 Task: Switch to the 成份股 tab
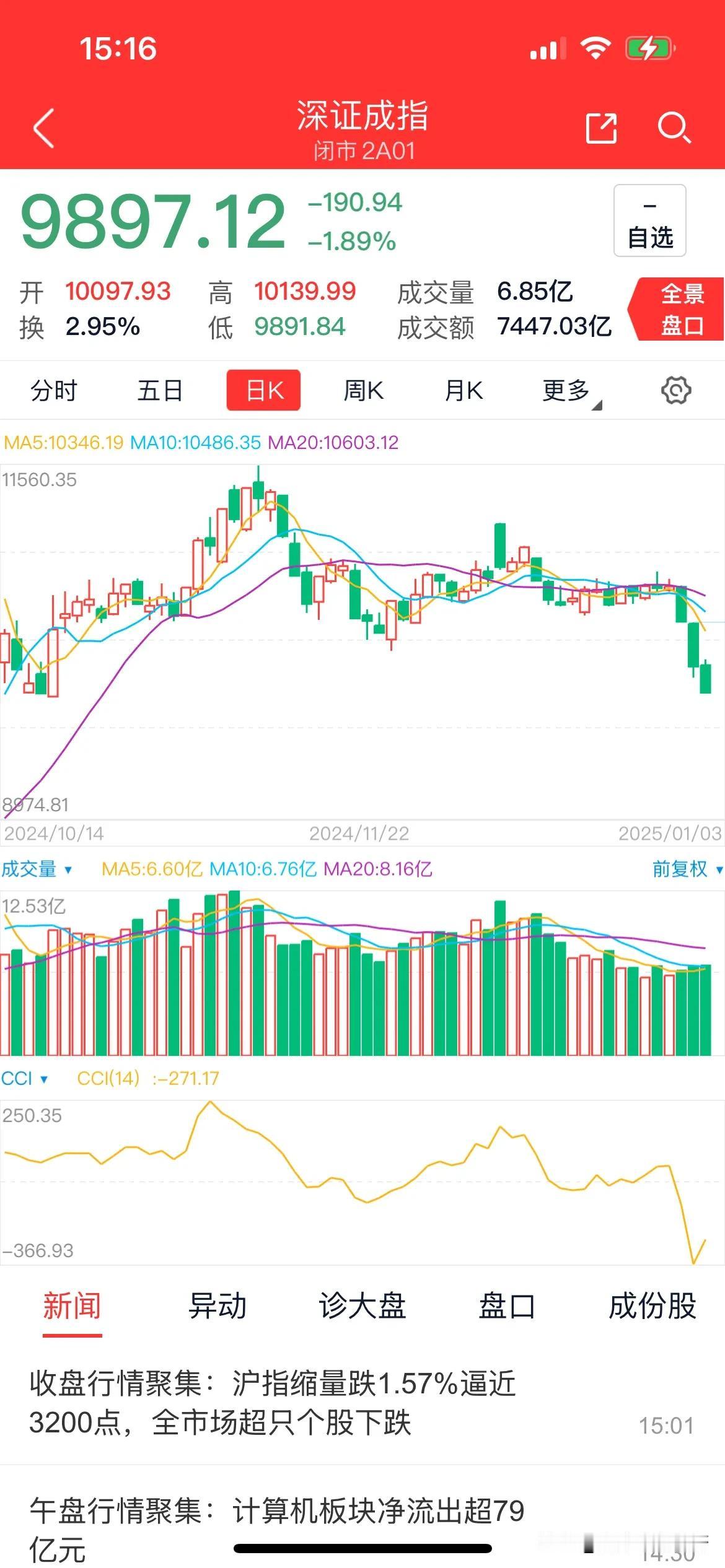pos(652,1305)
